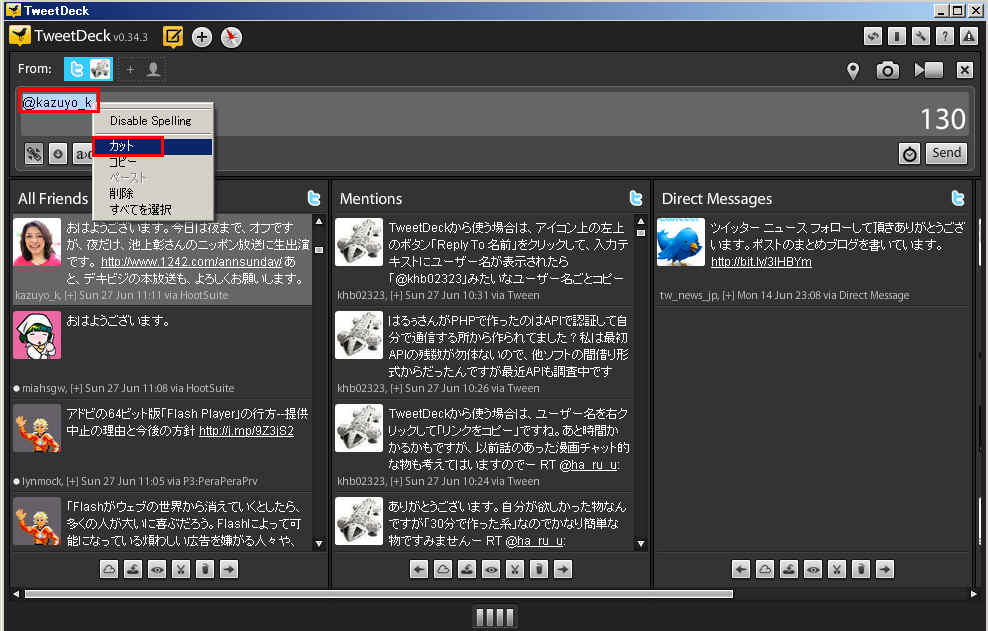
Task: Click the shorten link chain icon
Action: pos(34,153)
